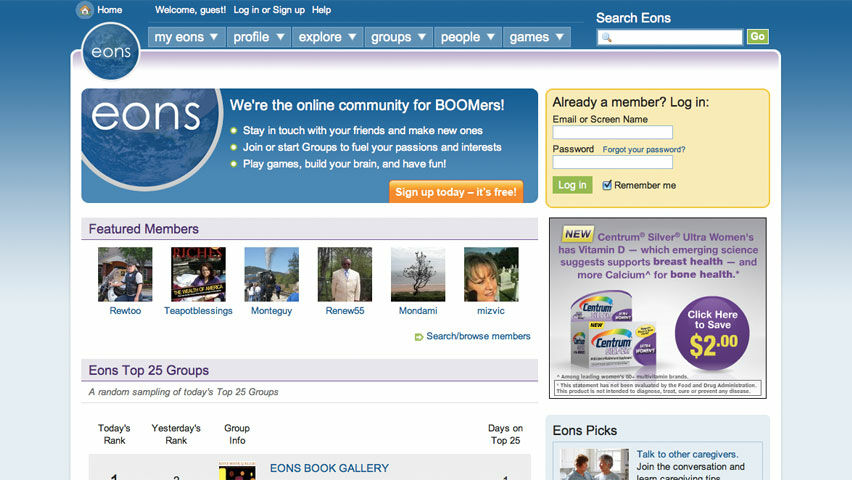The height and width of the screenshot is (480, 852).
Task: Click the Rewtoo name link
Action: pyautogui.click(x=125, y=311)
